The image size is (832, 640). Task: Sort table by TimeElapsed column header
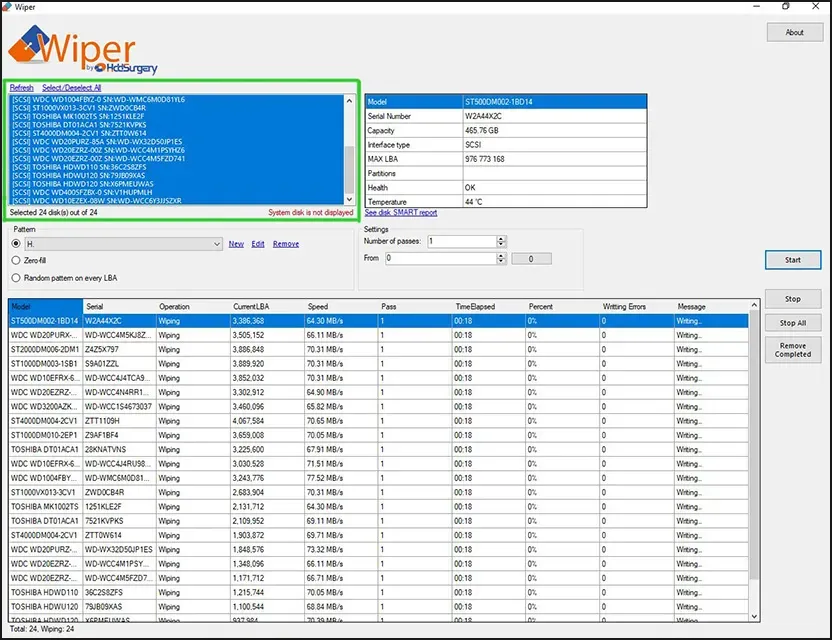point(489,307)
